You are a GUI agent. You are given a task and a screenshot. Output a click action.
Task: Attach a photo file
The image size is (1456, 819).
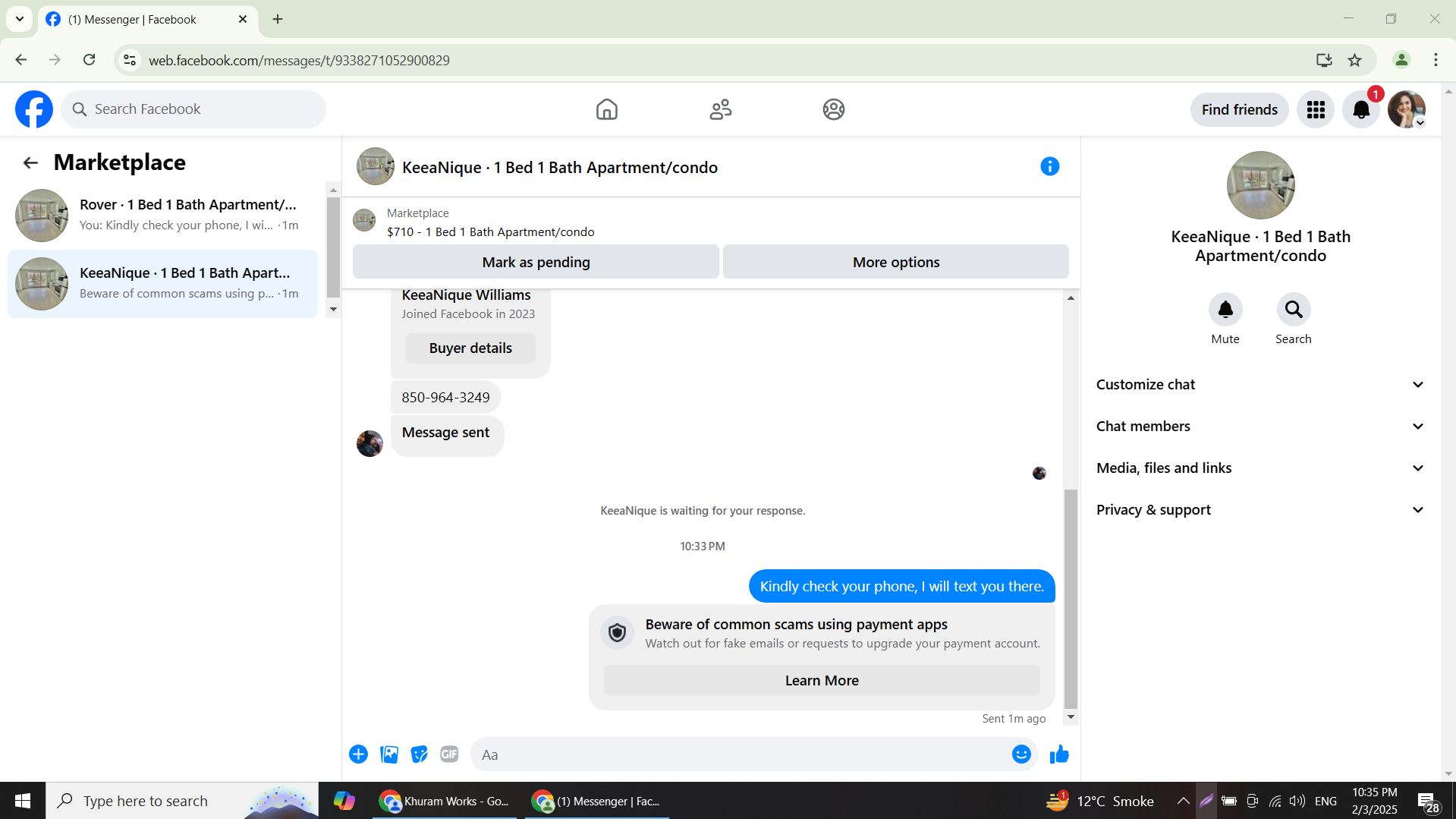click(x=389, y=754)
